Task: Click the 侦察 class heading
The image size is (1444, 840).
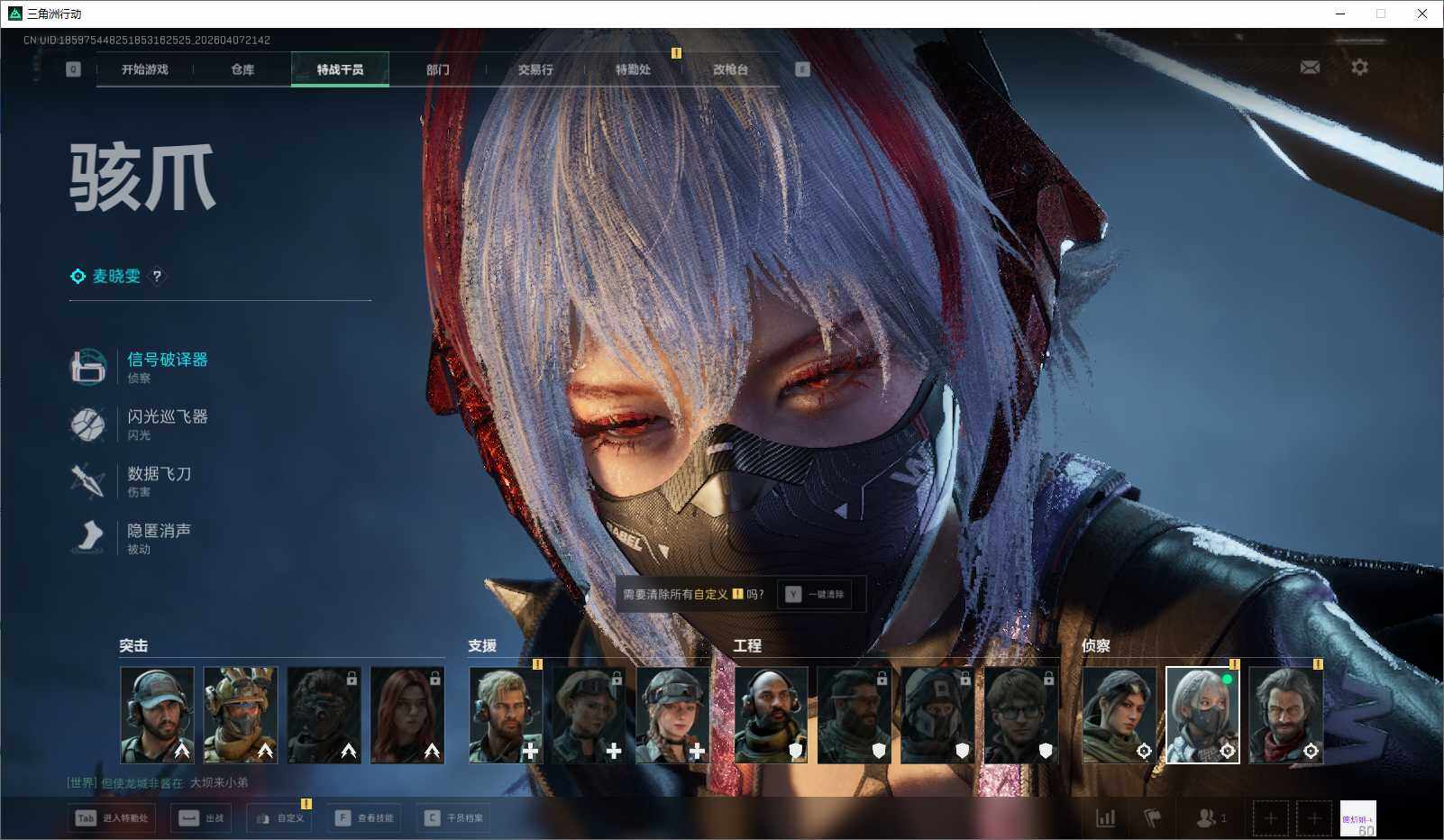Action: [1096, 645]
